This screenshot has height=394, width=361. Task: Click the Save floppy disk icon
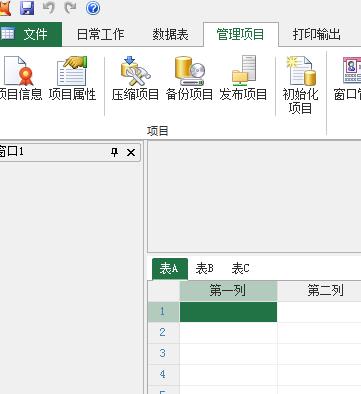pos(27,8)
